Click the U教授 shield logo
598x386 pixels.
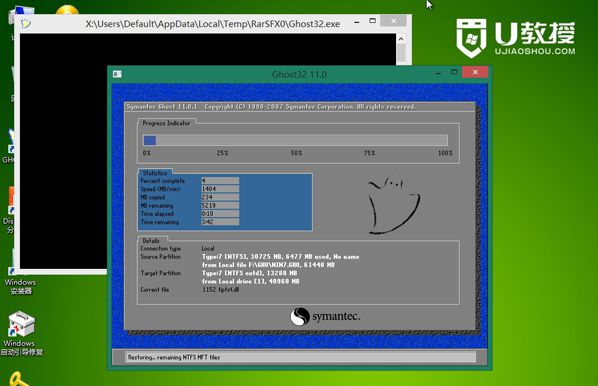pyautogui.click(x=471, y=38)
